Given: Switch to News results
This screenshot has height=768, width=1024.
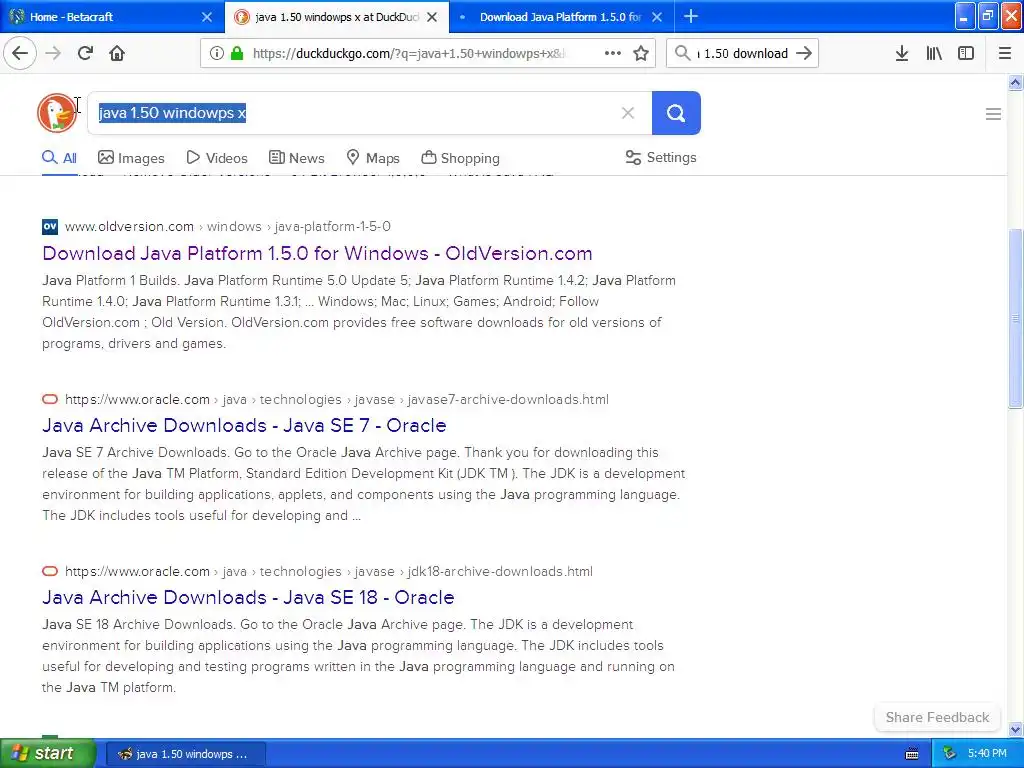Looking at the screenshot, I should click(296, 158).
